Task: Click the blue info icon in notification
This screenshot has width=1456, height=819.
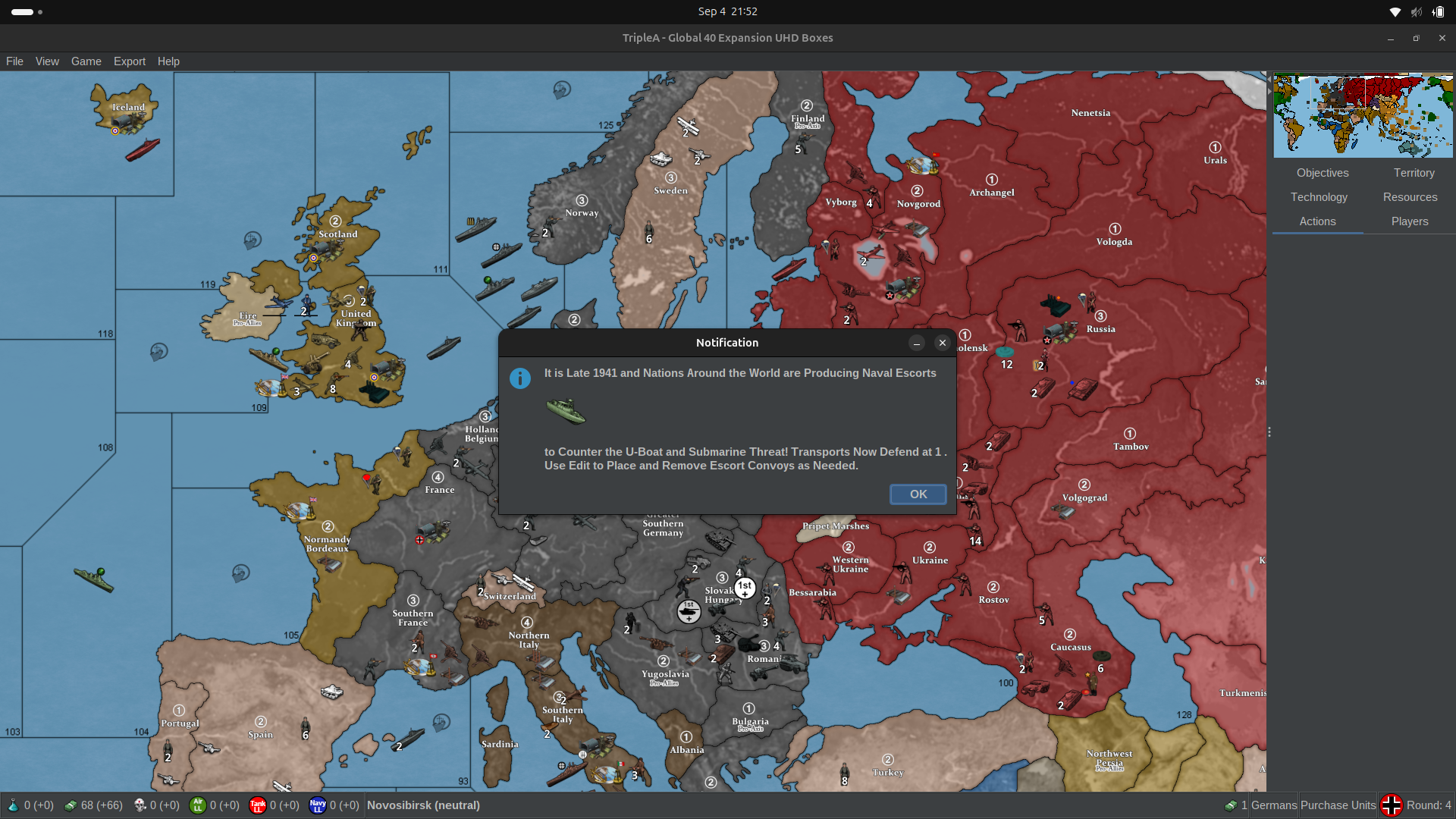Action: coord(520,378)
